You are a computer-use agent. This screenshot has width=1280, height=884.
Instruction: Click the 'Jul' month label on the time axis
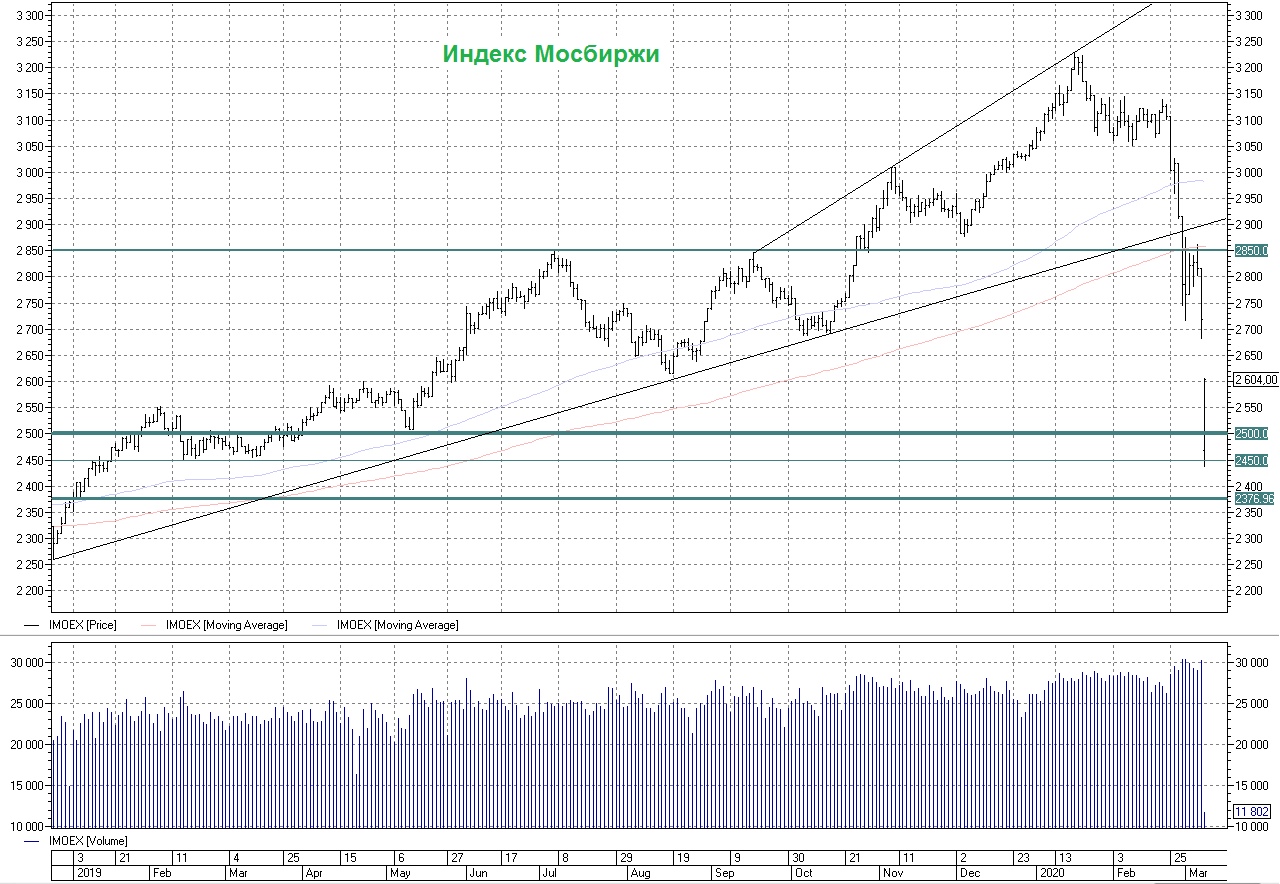(x=549, y=873)
